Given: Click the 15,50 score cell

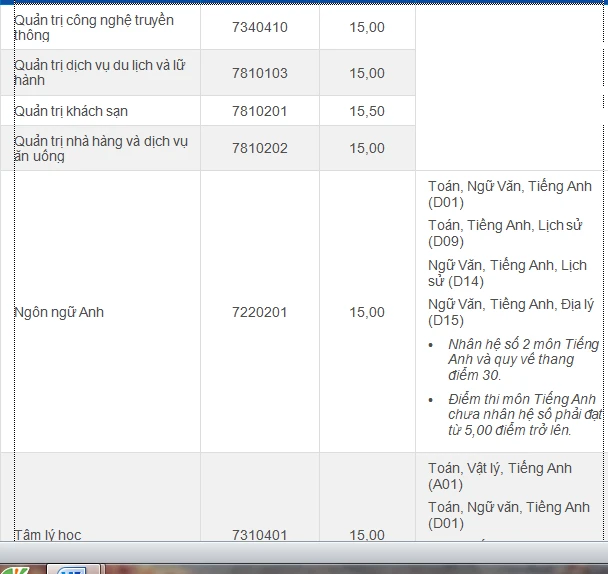Looking at the screenshot, I should point(366,111).
